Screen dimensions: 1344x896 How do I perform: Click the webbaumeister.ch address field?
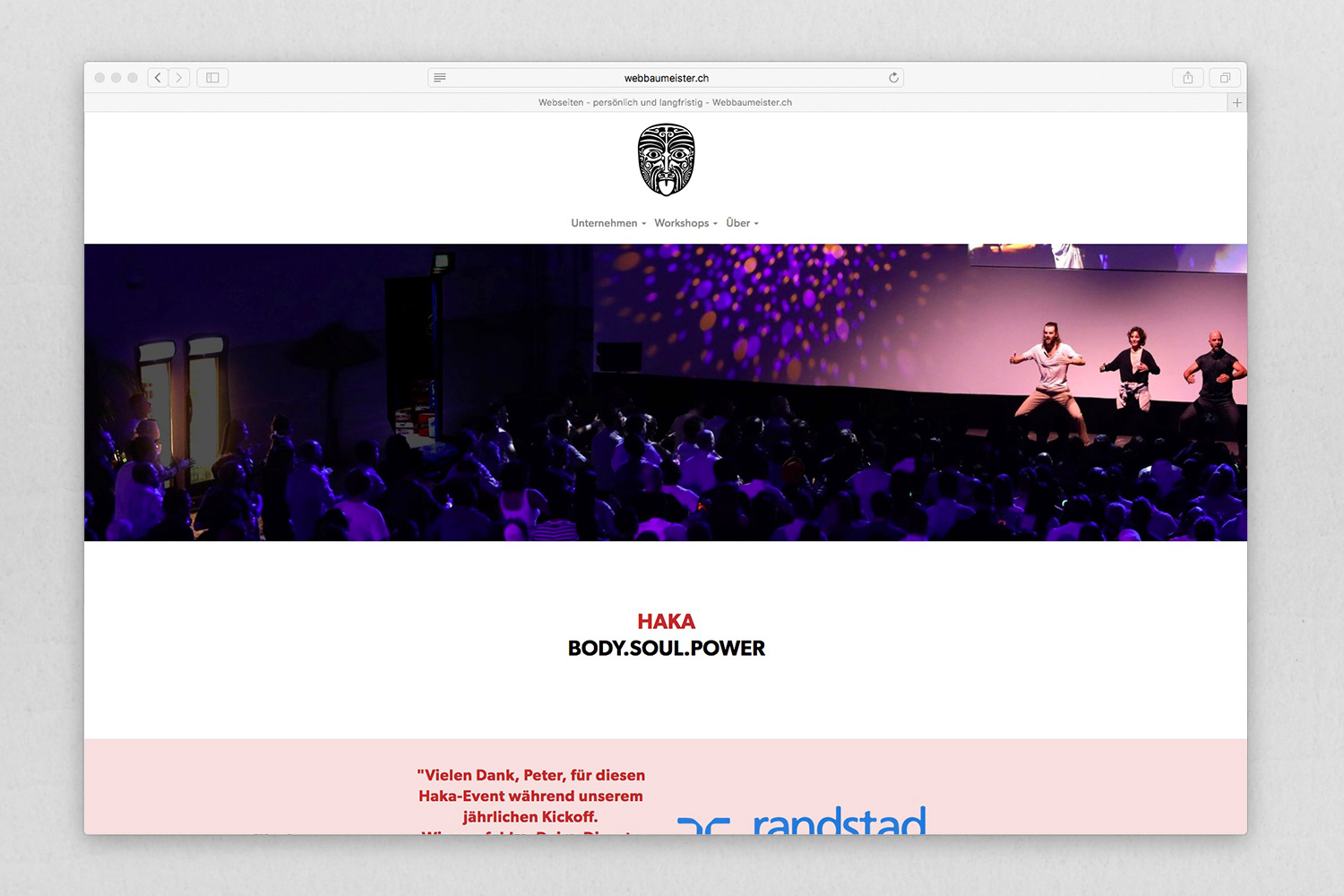tap(666, 78)
